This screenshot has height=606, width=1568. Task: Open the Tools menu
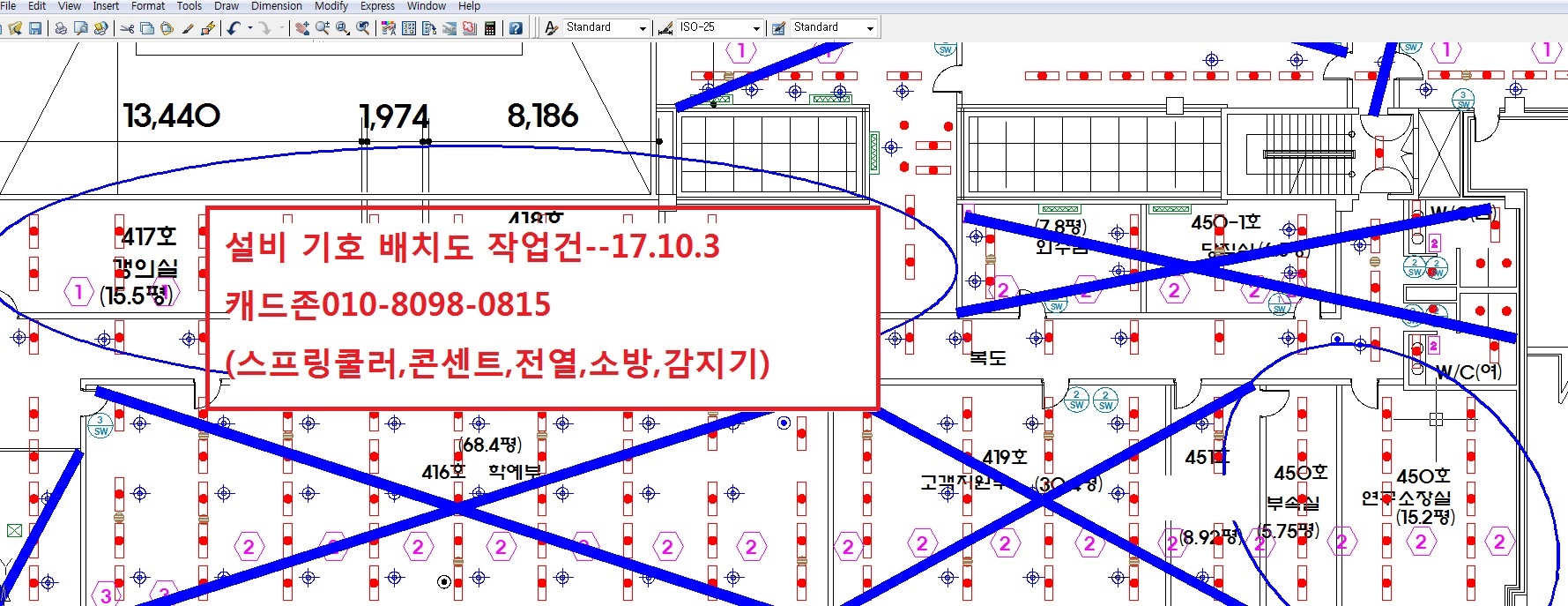click(x=189, y=5)
